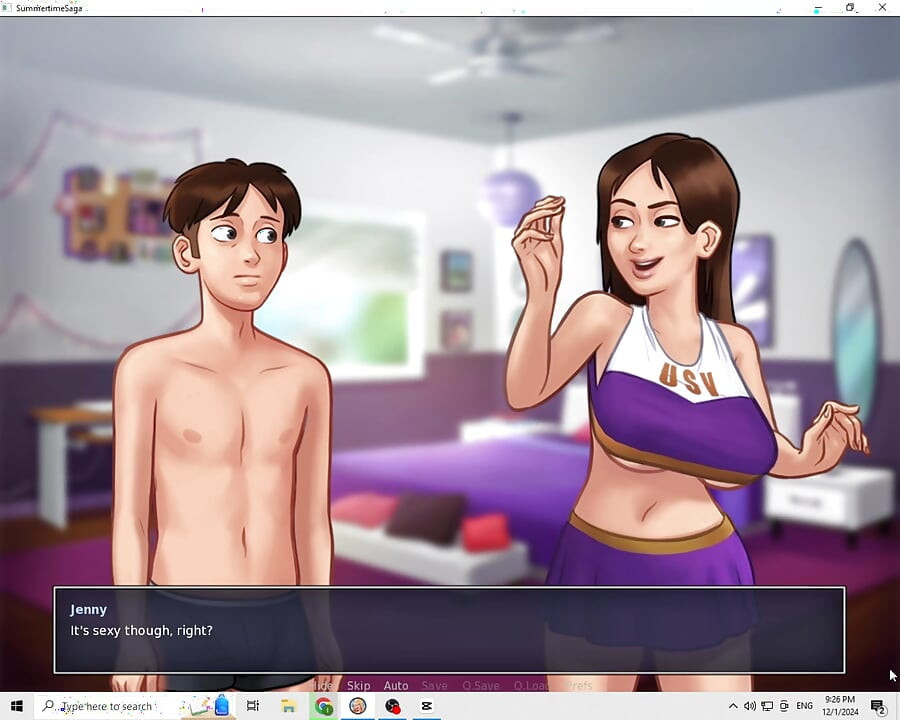
Task: Open the Windows Start menu
Action: point(17,706)
